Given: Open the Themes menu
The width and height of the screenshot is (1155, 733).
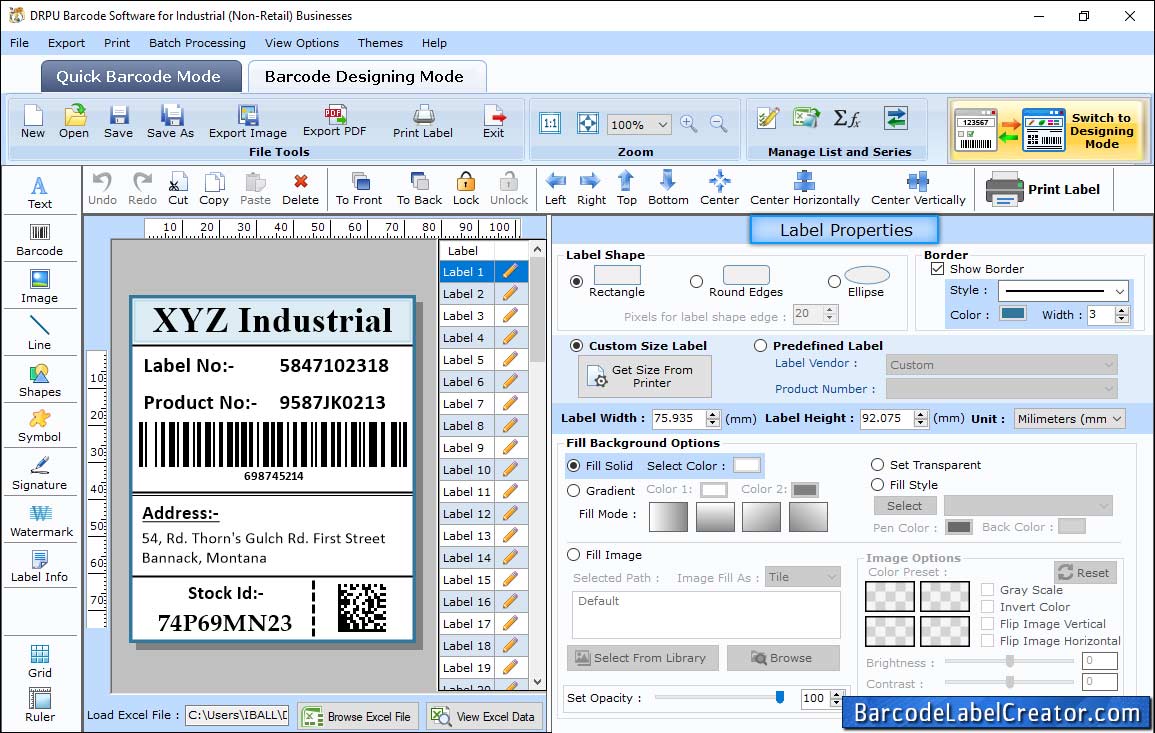Looking at the screenshot, I should point(380,43).
